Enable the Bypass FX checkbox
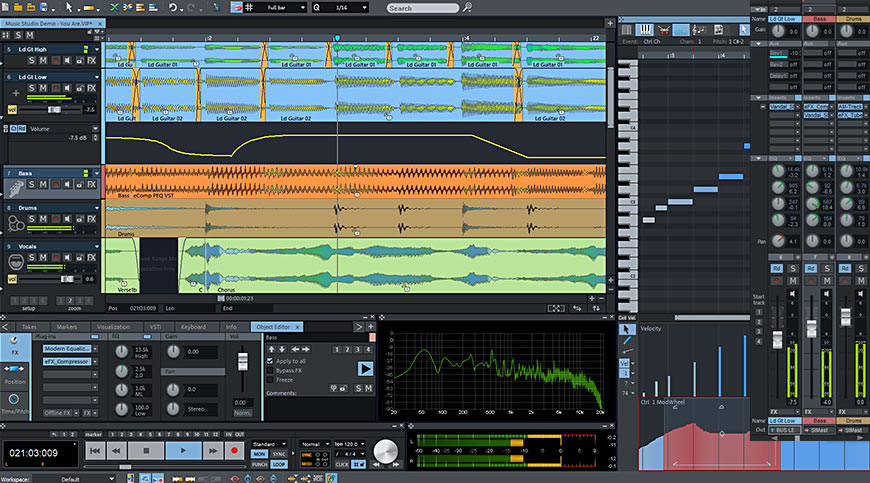The image size is (870, 483). click(270, 370)
